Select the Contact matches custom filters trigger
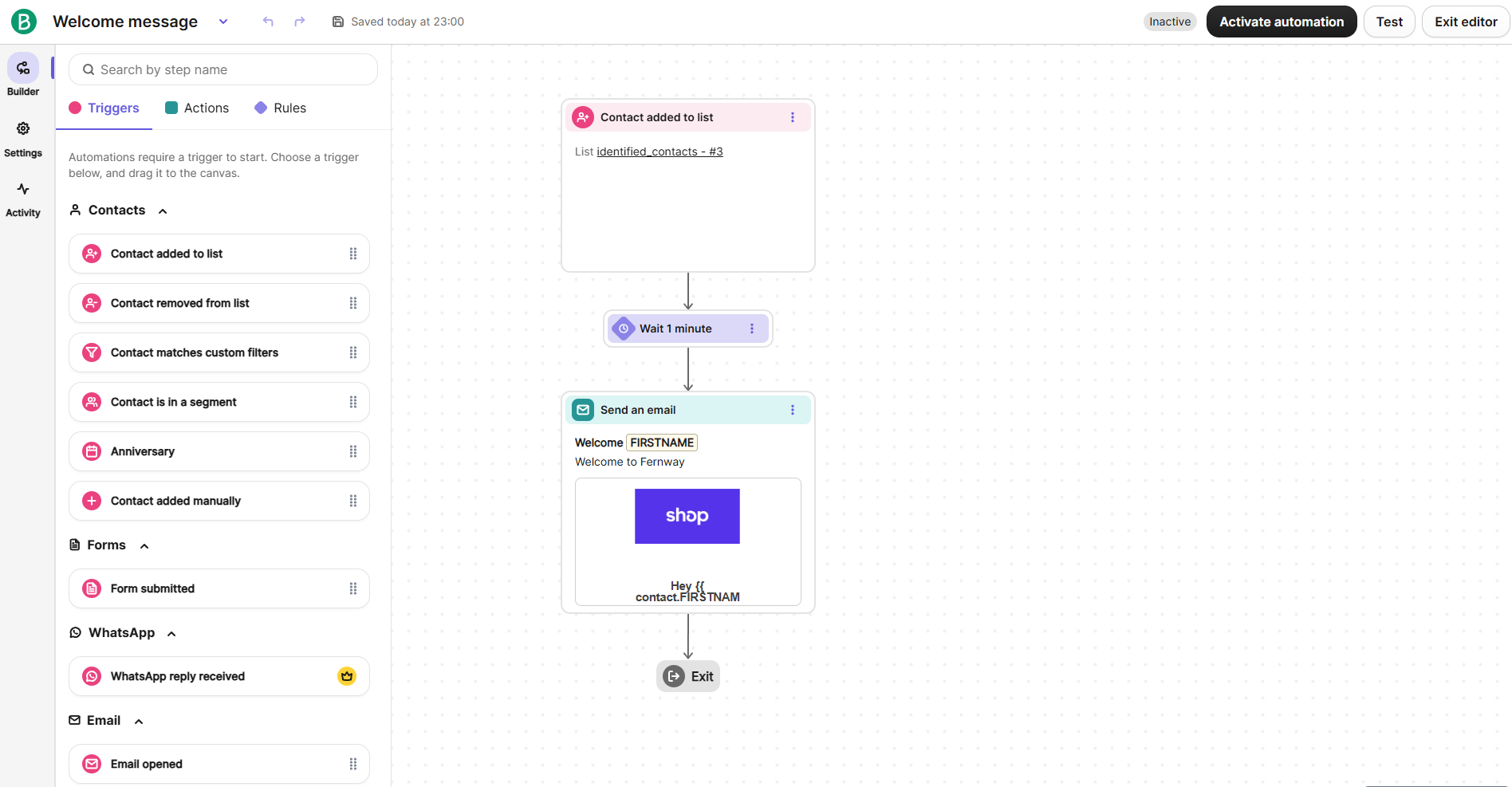Image resolution: width=1512 pixels, height=787 pixels. (219, 352)
